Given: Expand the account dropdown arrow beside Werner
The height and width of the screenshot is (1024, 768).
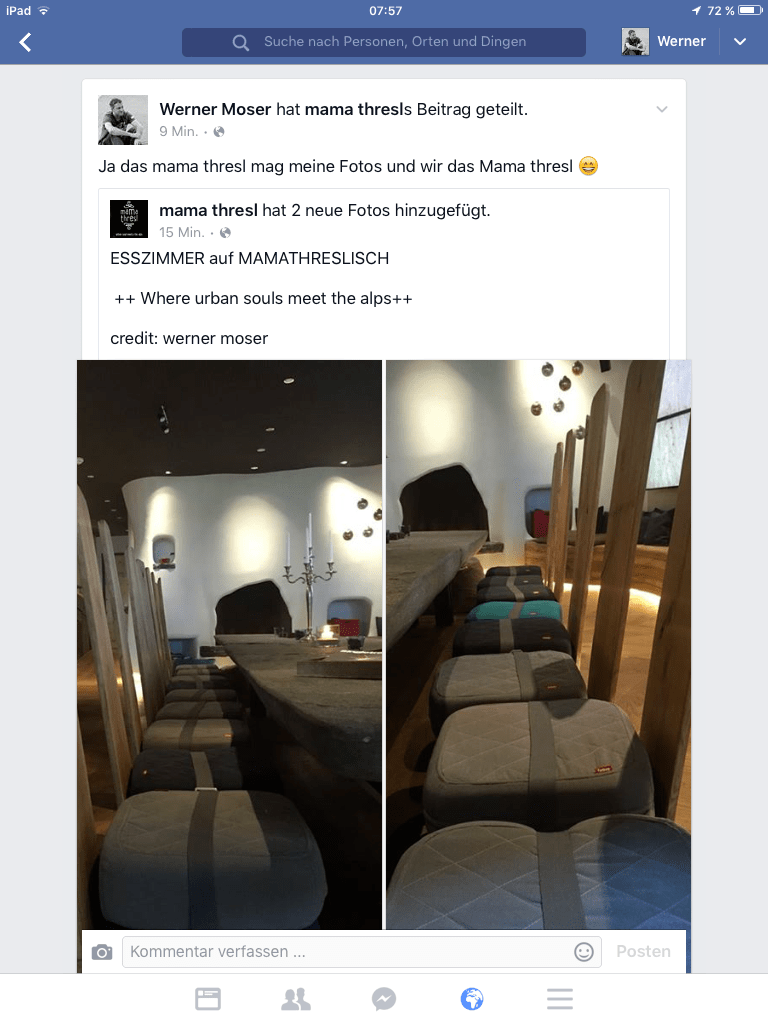Looking at the screenshot, I should [x=740, y=42].
